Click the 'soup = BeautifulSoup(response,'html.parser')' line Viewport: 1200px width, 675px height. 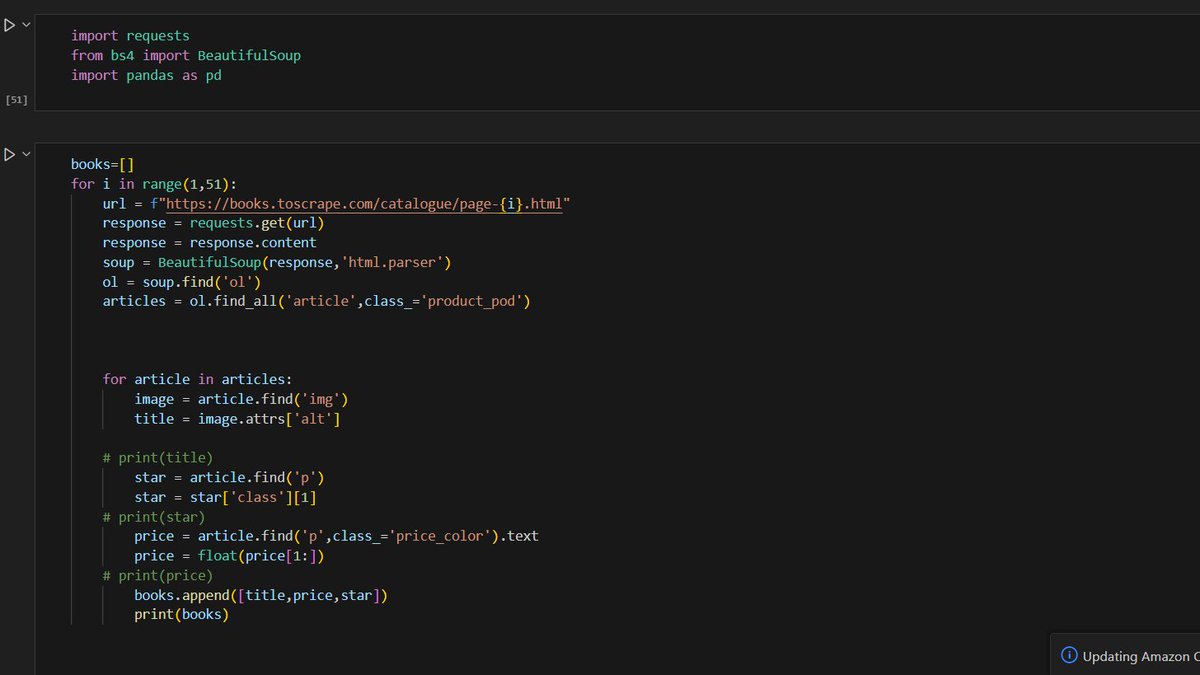pos(277,262)
